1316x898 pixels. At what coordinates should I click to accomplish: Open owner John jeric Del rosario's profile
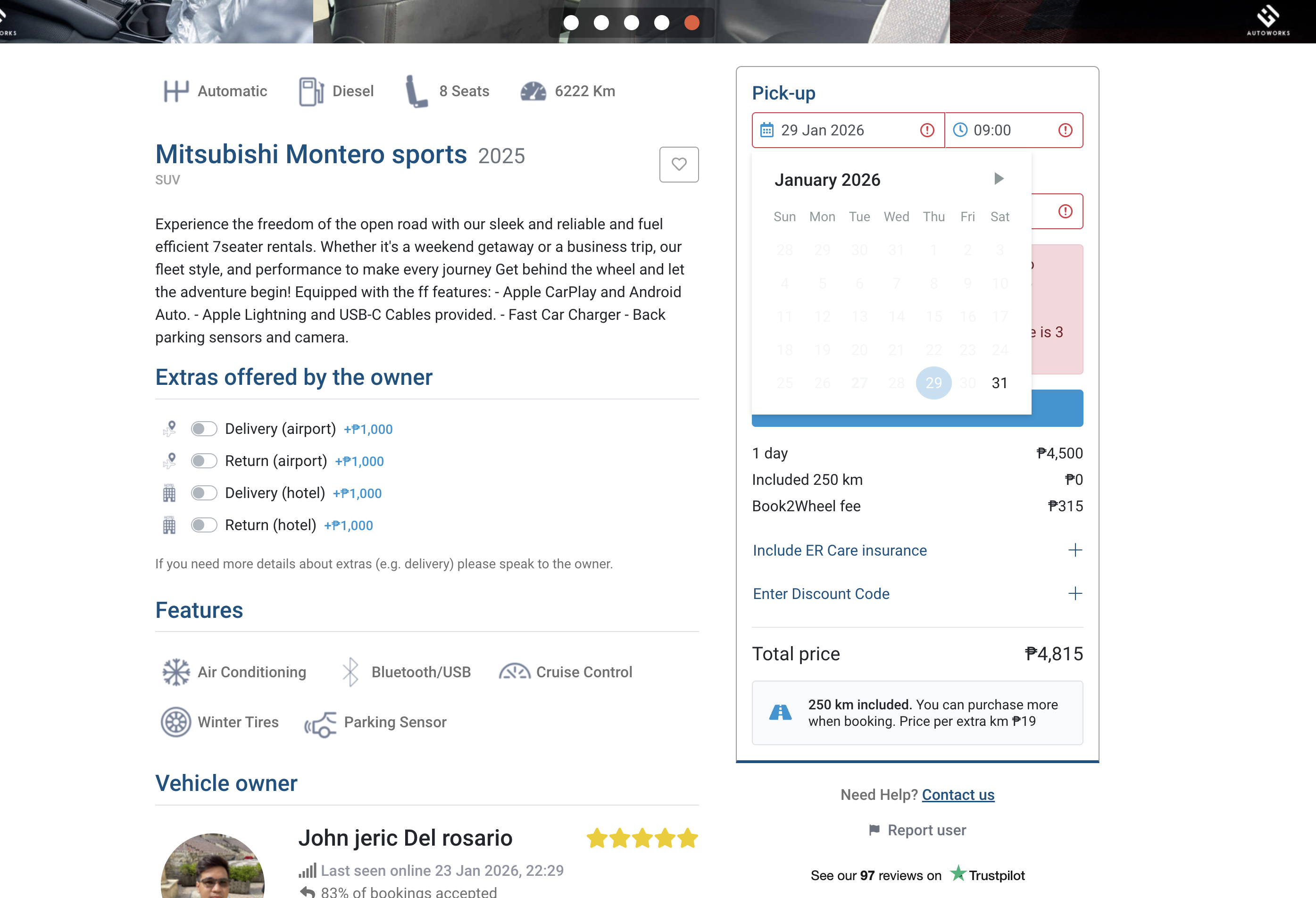tap(406, 838)
